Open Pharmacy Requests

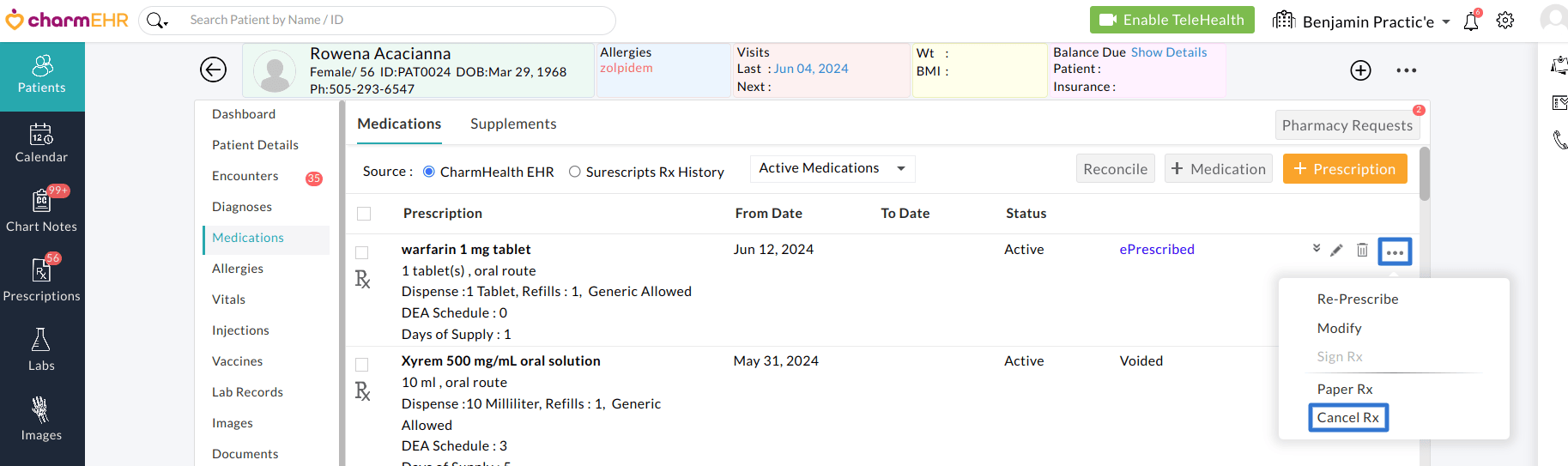(x=1347, y=125)
